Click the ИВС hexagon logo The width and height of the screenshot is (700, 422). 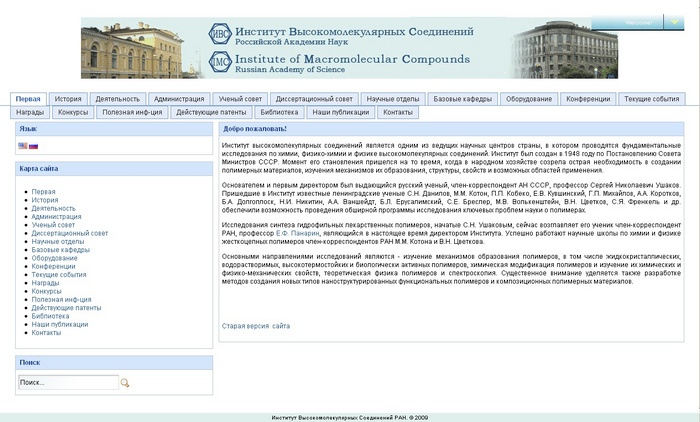pyautogui.click(x=220, y=33)
